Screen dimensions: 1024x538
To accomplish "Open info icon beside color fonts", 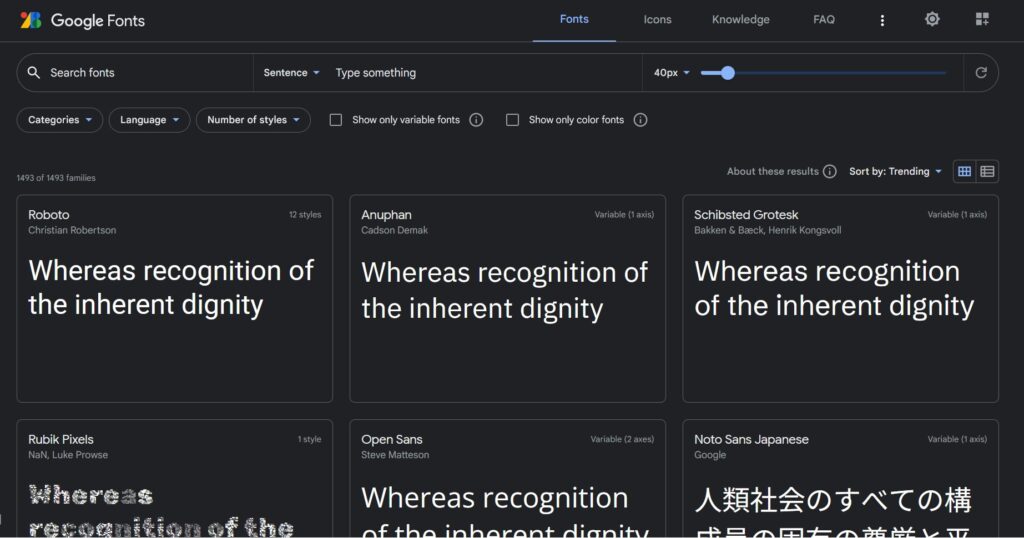I will (640, 120).
